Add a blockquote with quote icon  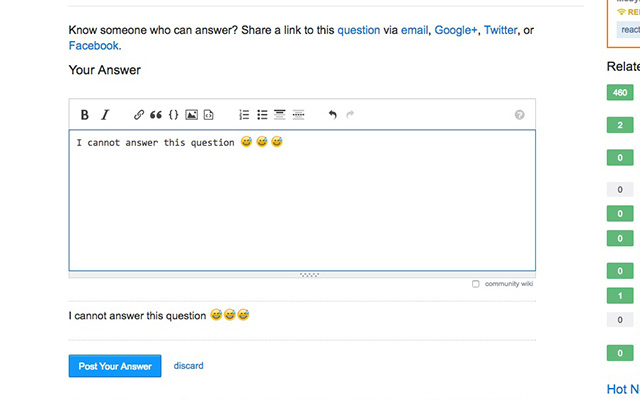156,115
